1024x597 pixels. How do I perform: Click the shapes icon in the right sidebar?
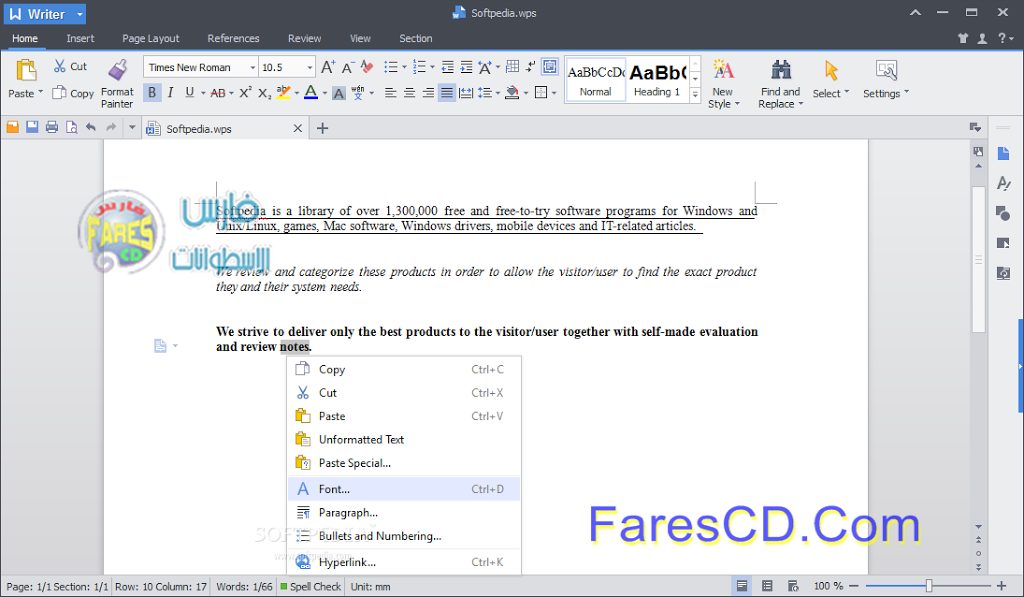click(1003, 213)
